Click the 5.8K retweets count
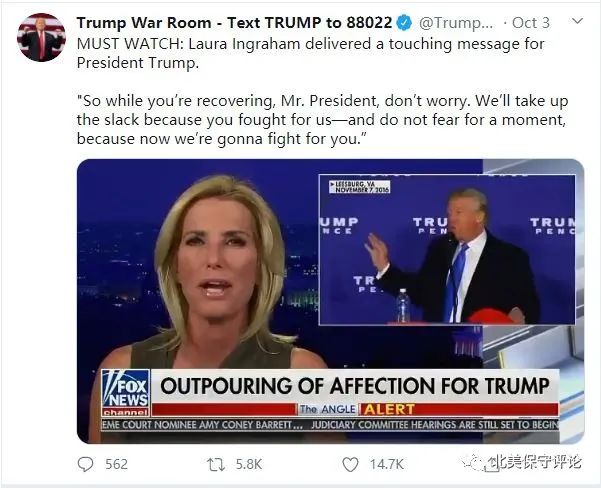Screen dimensions: 601x488 pos(249,465)
